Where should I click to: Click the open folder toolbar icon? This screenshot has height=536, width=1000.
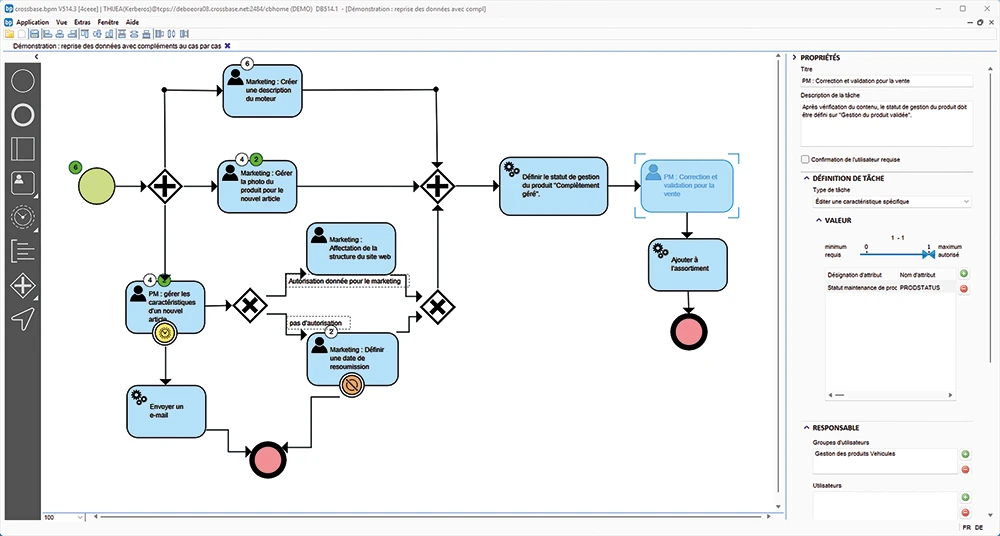[9, 34]
